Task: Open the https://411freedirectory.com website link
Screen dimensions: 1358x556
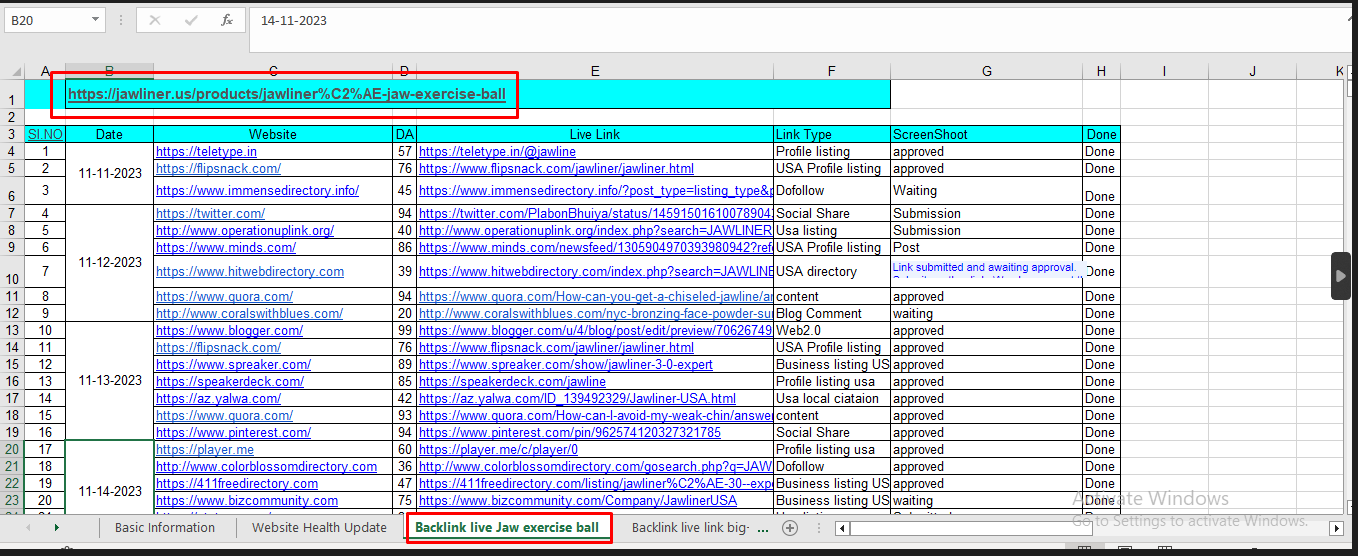Action: click(x=237, y=483)
